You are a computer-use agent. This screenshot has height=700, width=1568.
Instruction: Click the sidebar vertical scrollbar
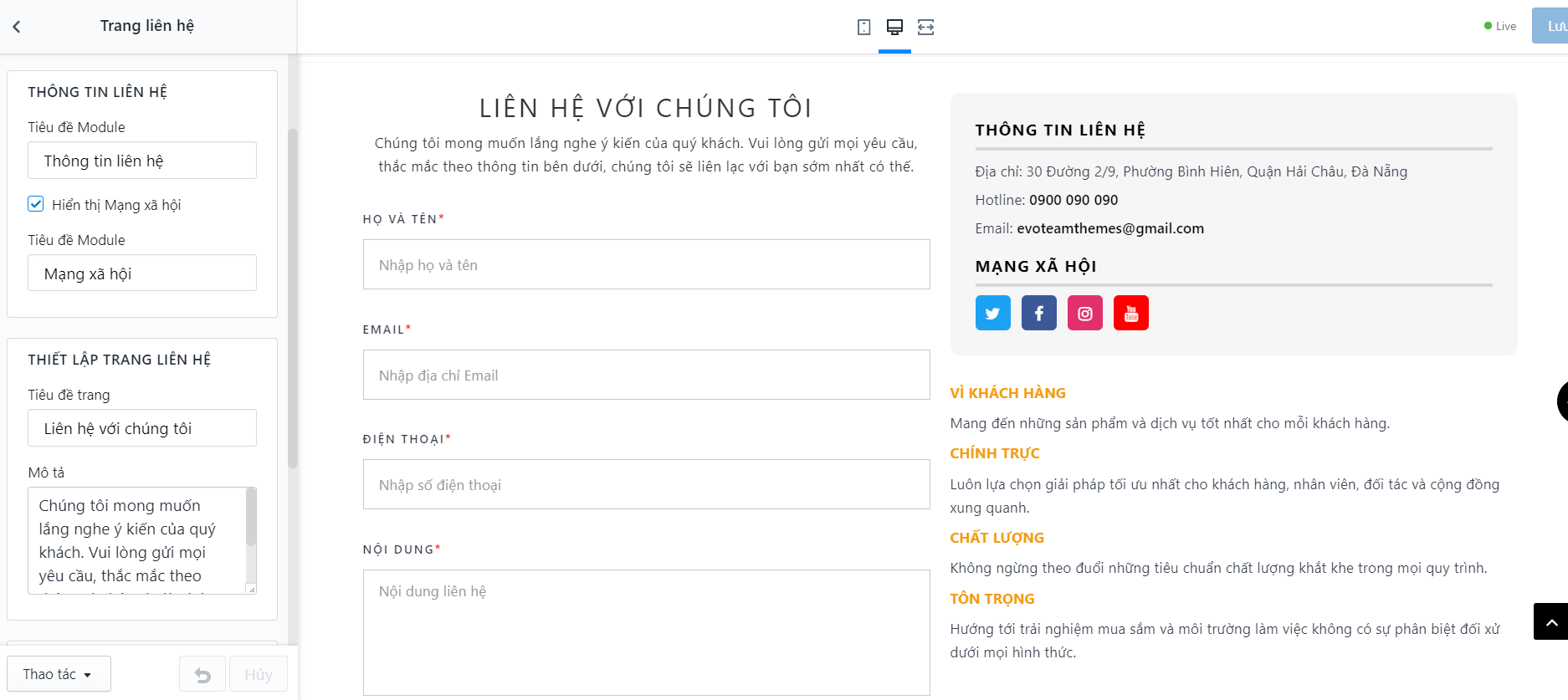[293, 299]
